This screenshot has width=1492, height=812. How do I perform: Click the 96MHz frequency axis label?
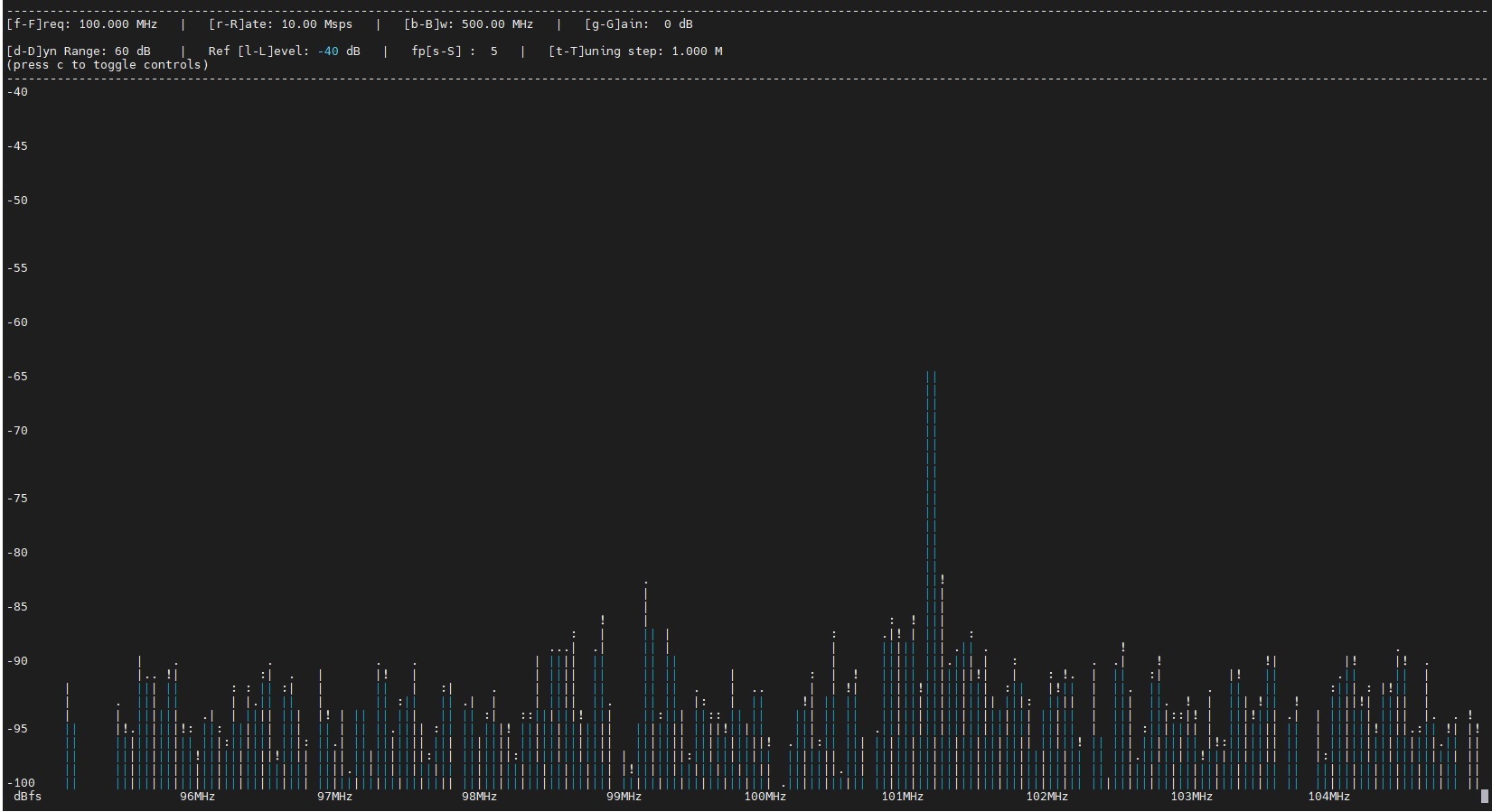coord(197,797)
